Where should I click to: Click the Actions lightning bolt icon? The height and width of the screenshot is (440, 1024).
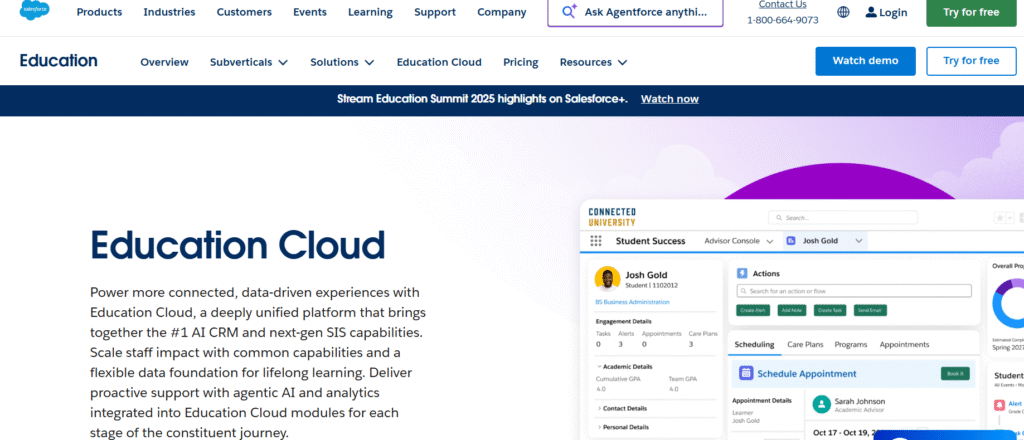point(741,273)
